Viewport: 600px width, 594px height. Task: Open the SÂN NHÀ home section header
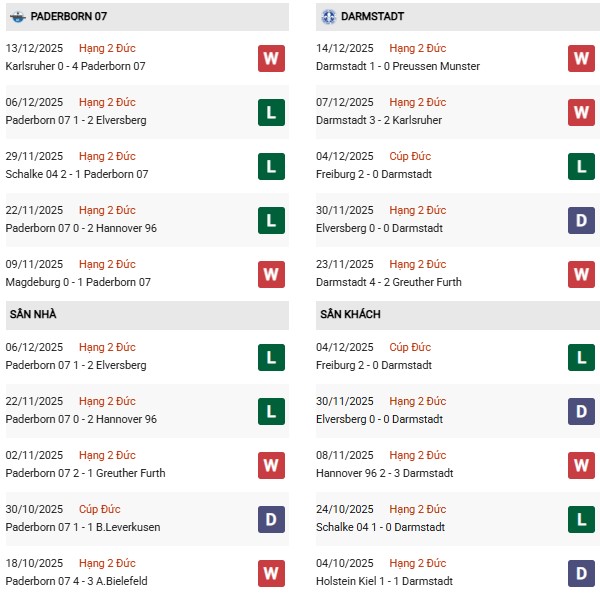pyautogui.click(x=33, y=314)
